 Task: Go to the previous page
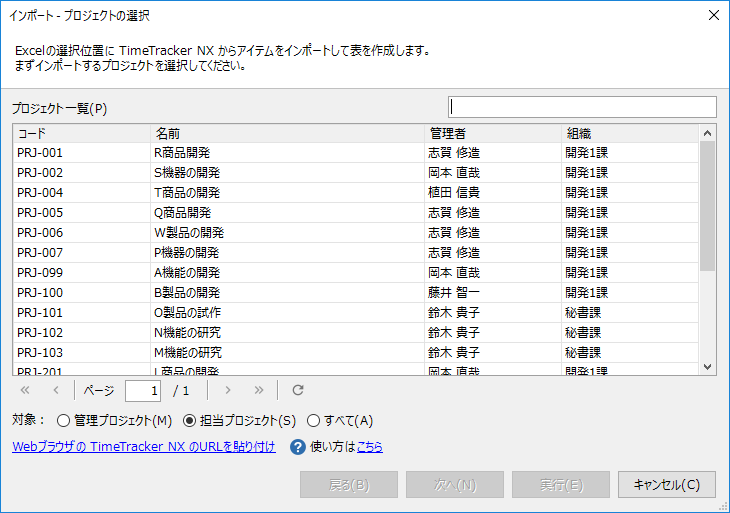[x=56, y=390]
